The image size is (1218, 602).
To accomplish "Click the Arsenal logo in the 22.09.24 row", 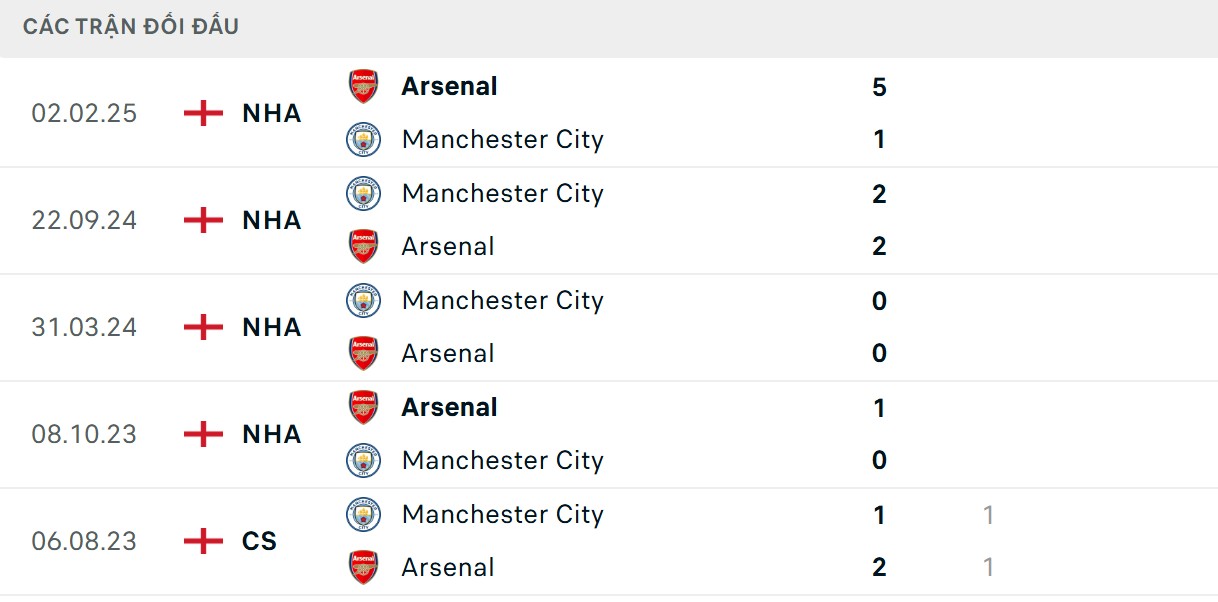I will [x=362, y=246].
